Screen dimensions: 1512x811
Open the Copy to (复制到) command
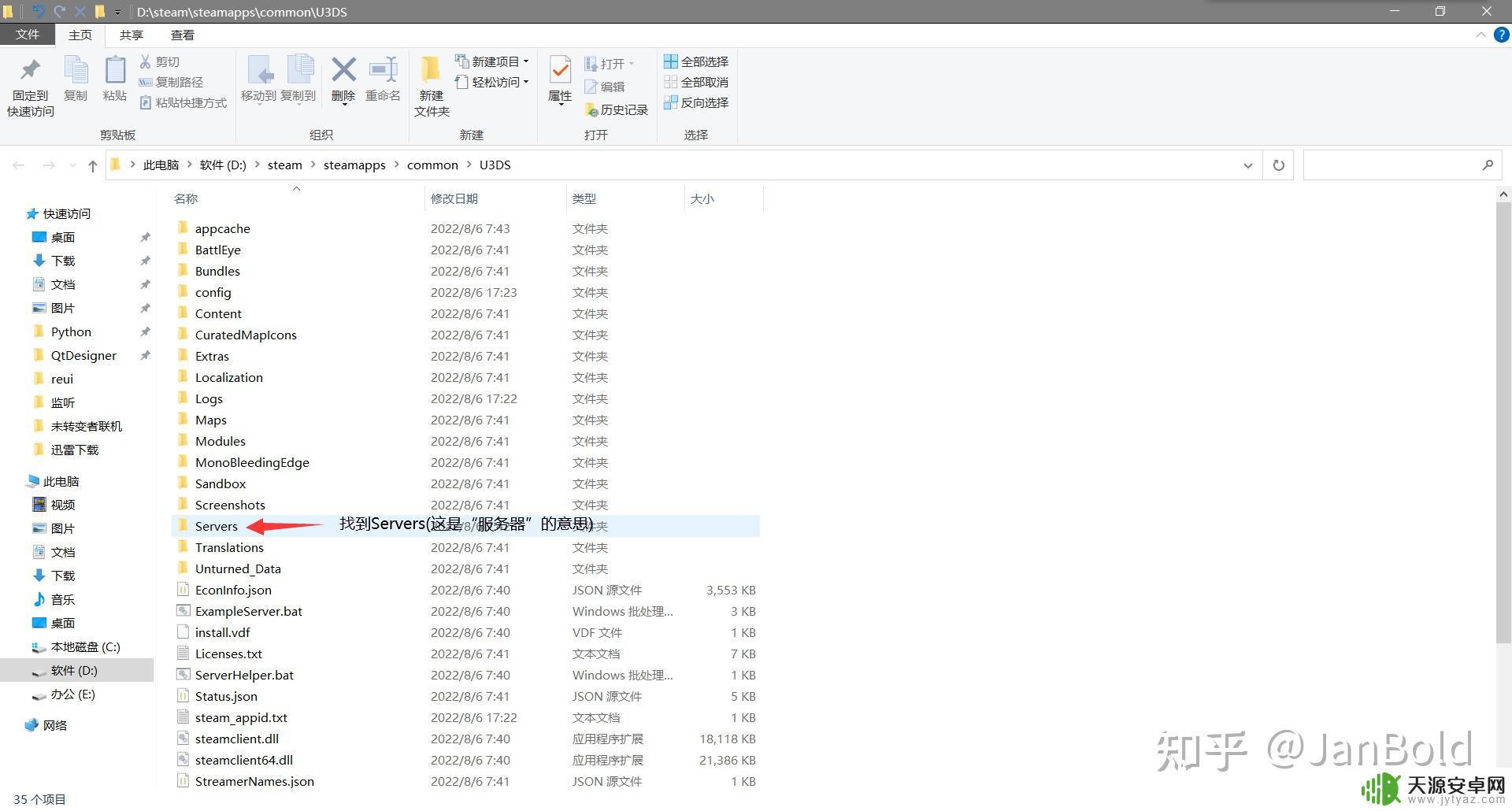coord(298,79)
